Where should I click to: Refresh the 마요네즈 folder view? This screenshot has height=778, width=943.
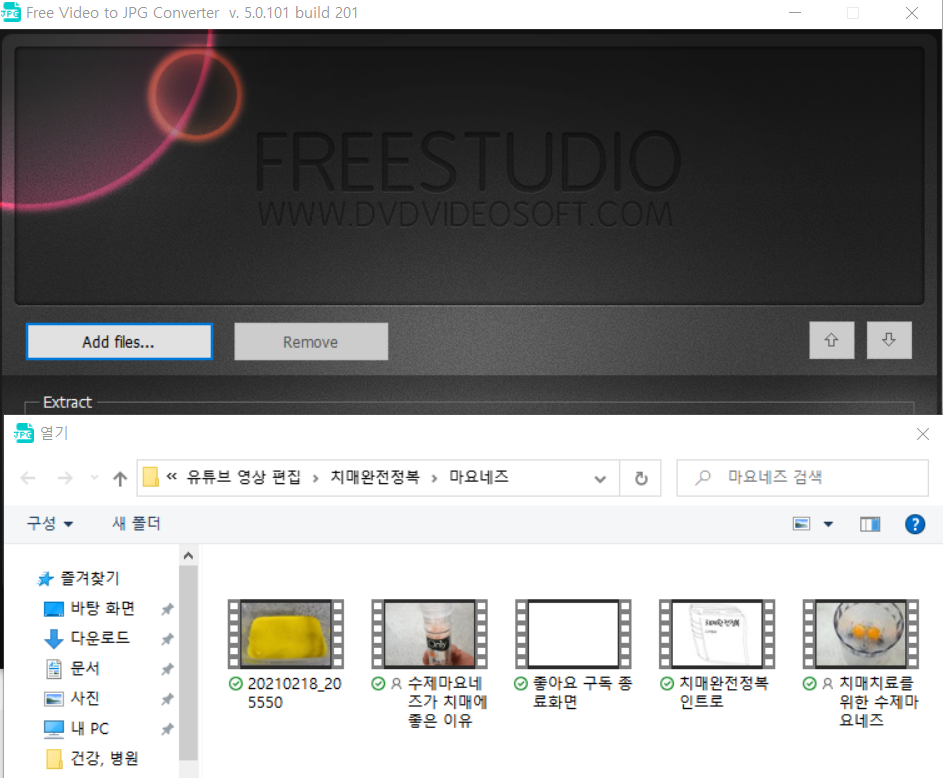pyautogui.click(x=641, y=479)
